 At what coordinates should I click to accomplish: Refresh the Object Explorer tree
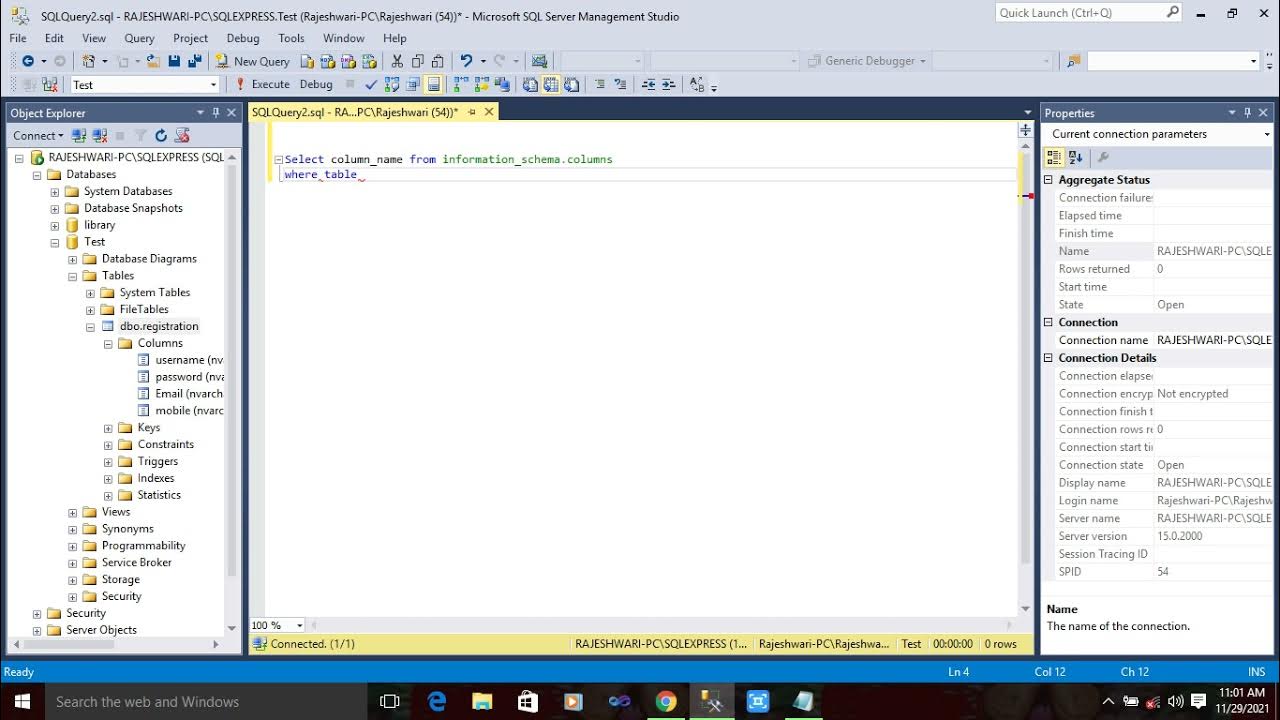161,135
